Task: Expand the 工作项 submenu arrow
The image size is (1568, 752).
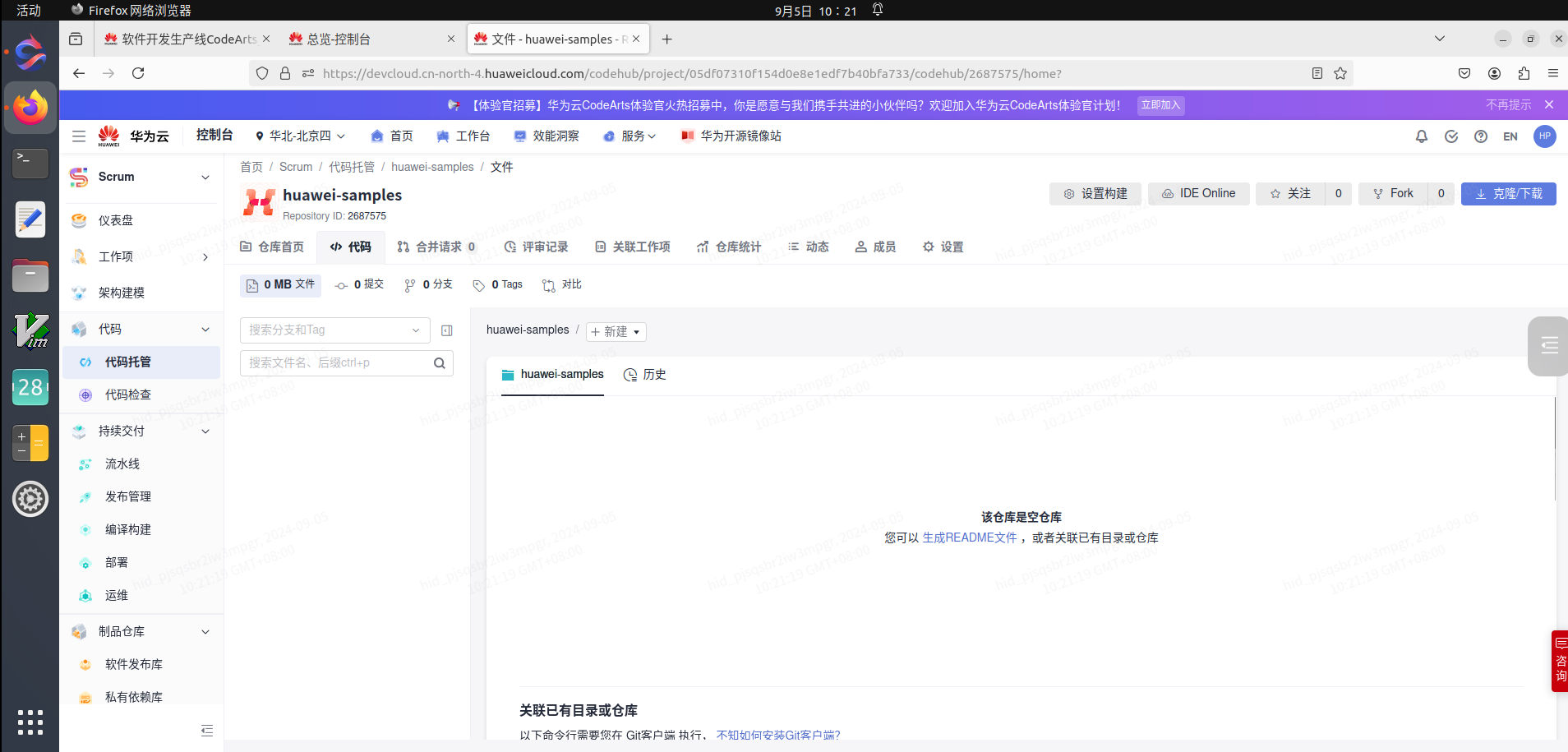Action: 205,257
